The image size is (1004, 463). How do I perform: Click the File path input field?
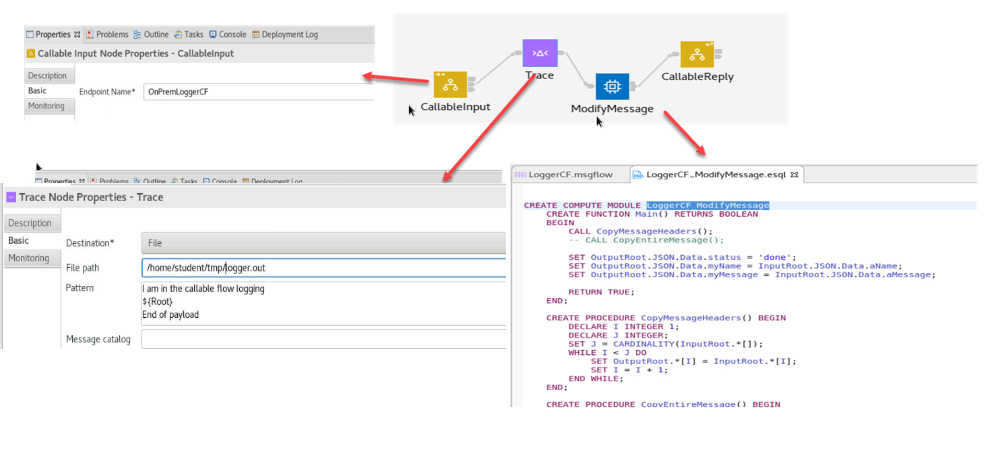(325, 267)
